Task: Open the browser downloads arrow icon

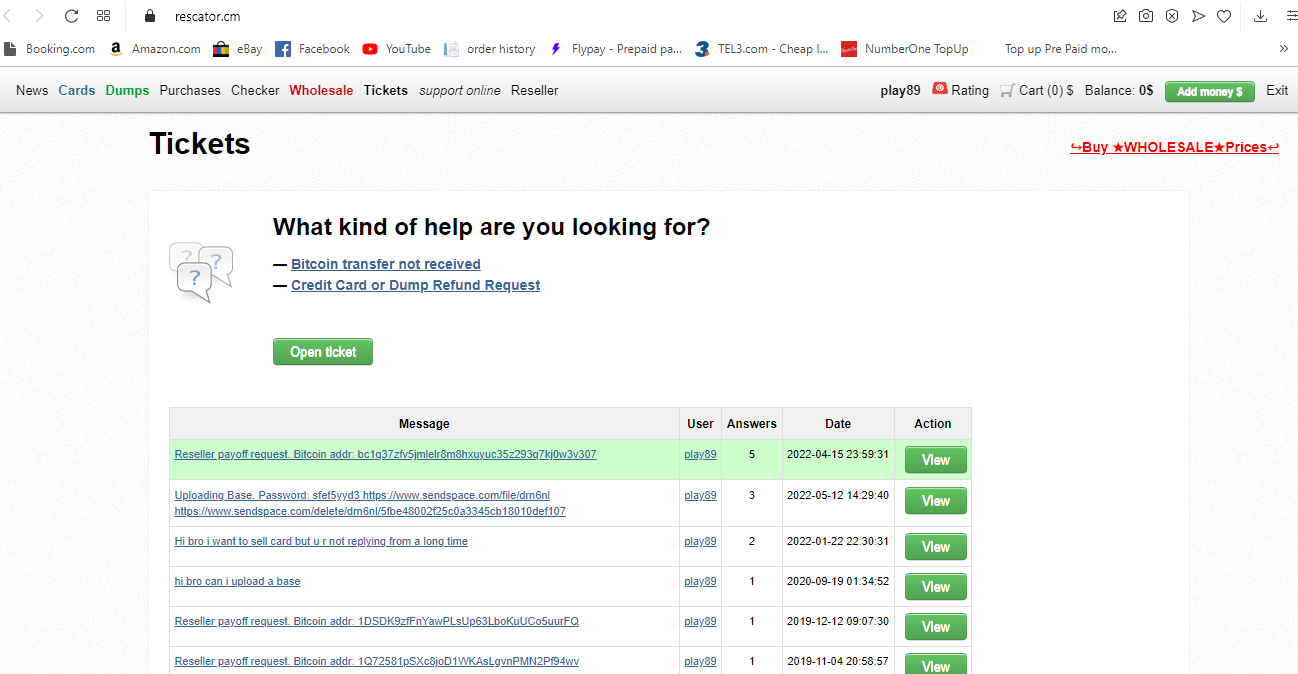Action: pos(1260,16)
